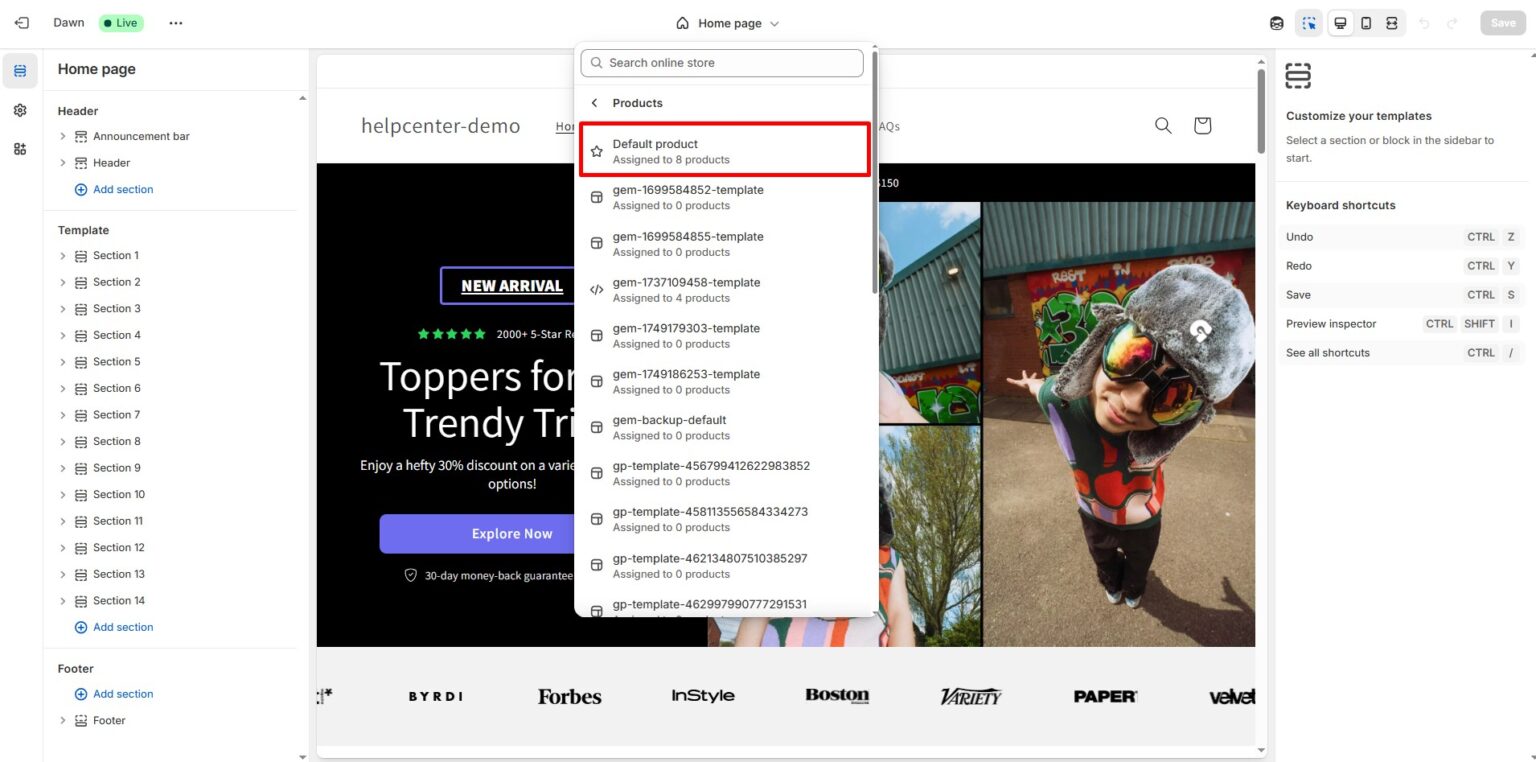
Task: Click the template dropdown list scrollbar
Action: (x=875, y=172)
